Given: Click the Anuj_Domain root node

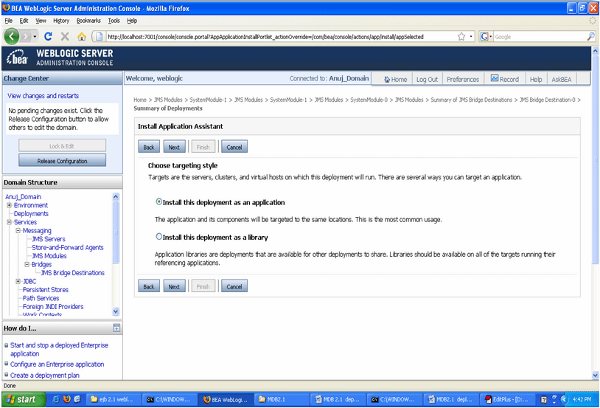Looking at the screenshot, I should click(23, 197).
